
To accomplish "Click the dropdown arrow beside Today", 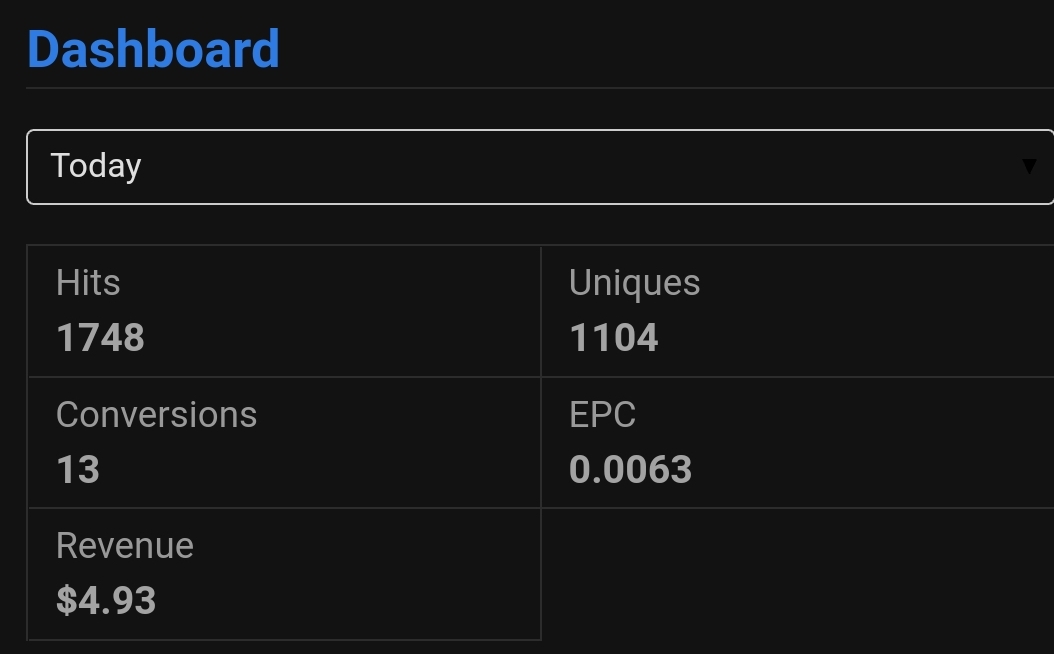I will coord(1028,167).
